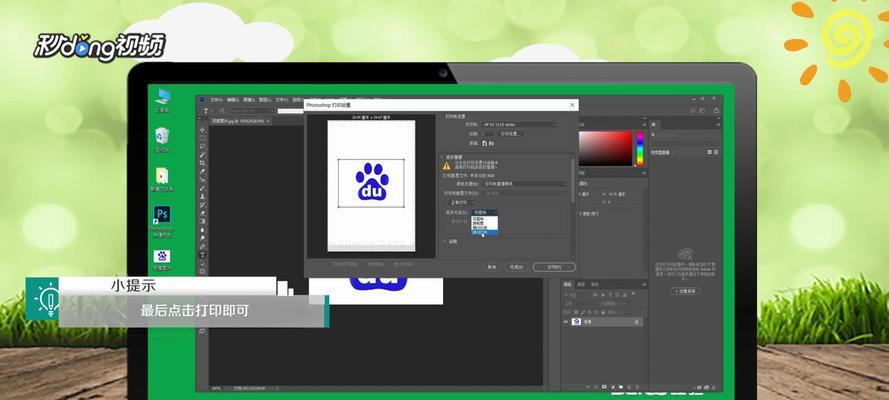Select the Brush tool

coord(202,188)
